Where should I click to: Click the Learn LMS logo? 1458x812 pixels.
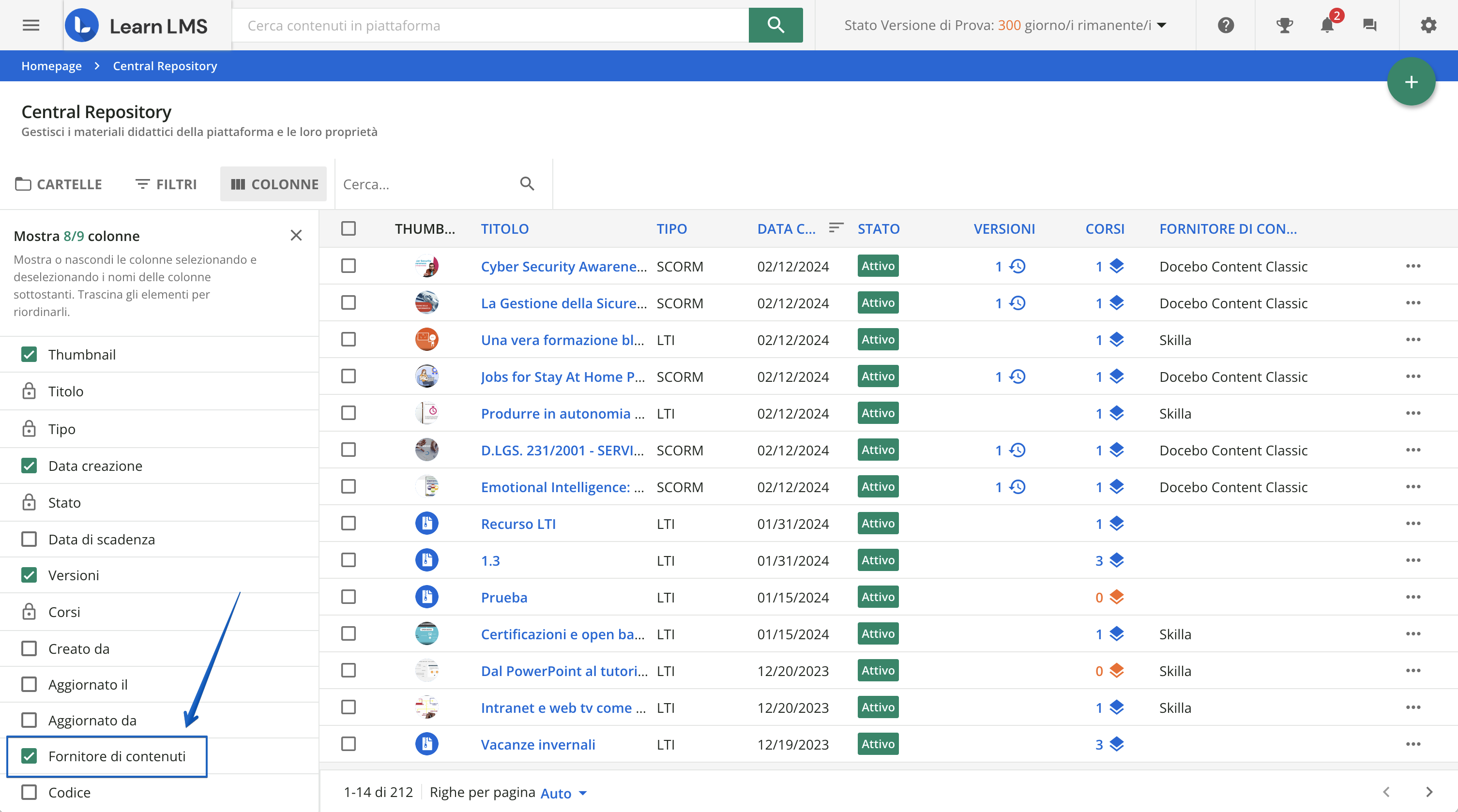click(137, 26)
